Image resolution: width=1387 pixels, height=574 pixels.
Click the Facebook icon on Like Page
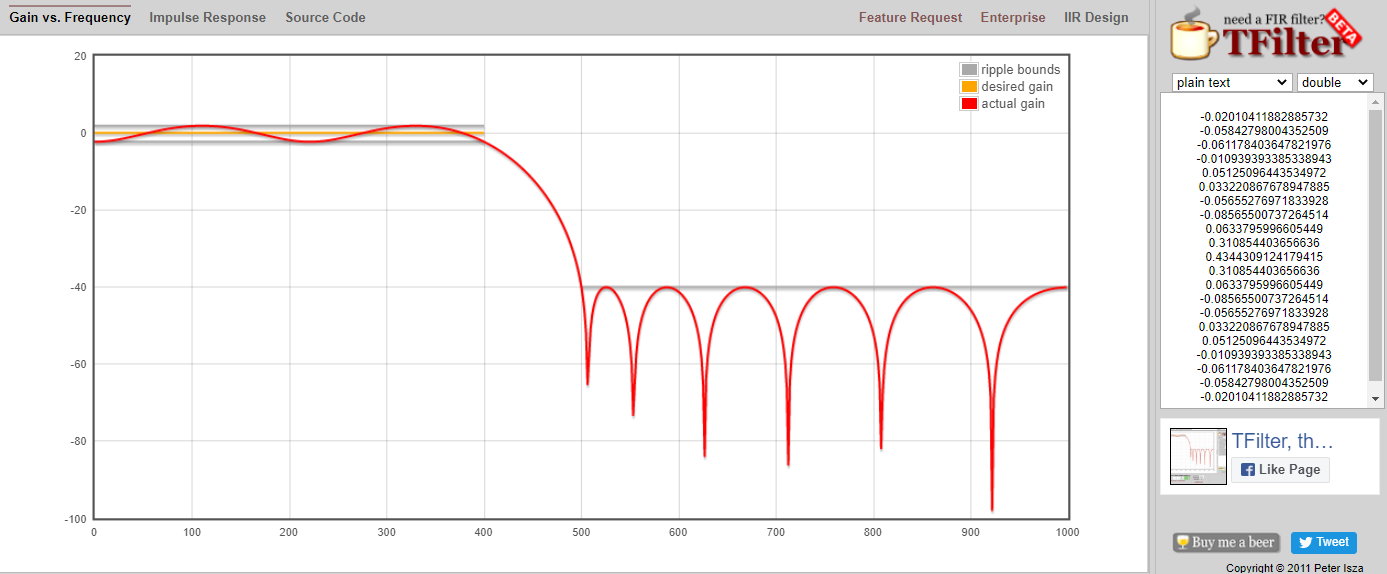[1248, 470]
